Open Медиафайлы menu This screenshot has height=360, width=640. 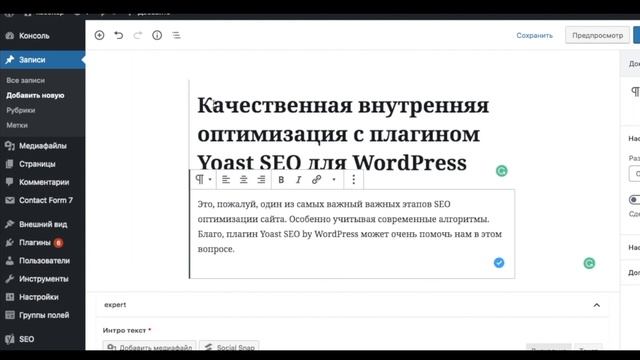coord(42,146)
